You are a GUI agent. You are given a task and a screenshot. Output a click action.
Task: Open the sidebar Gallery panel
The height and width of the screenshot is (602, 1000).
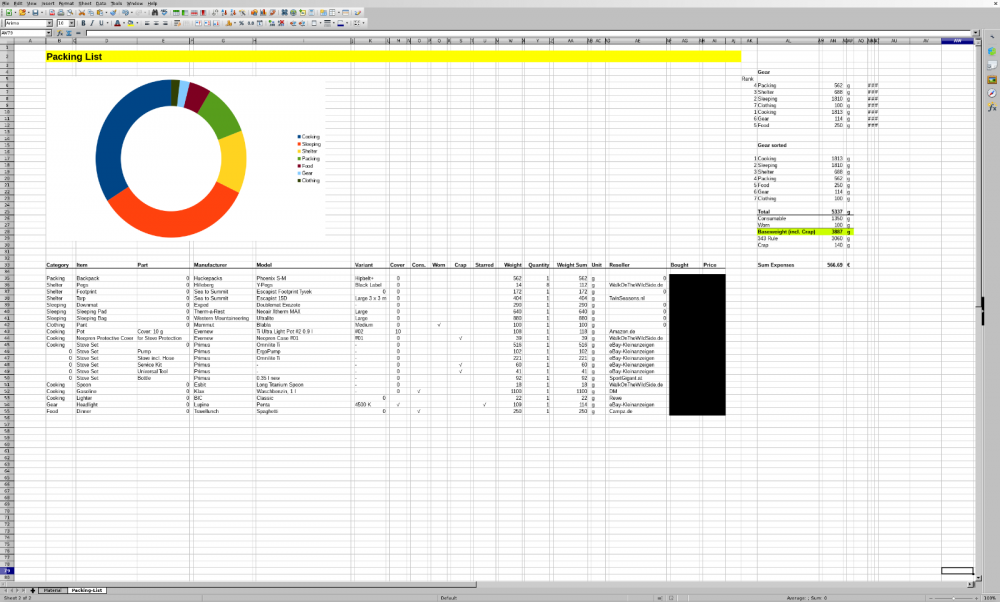992,79
